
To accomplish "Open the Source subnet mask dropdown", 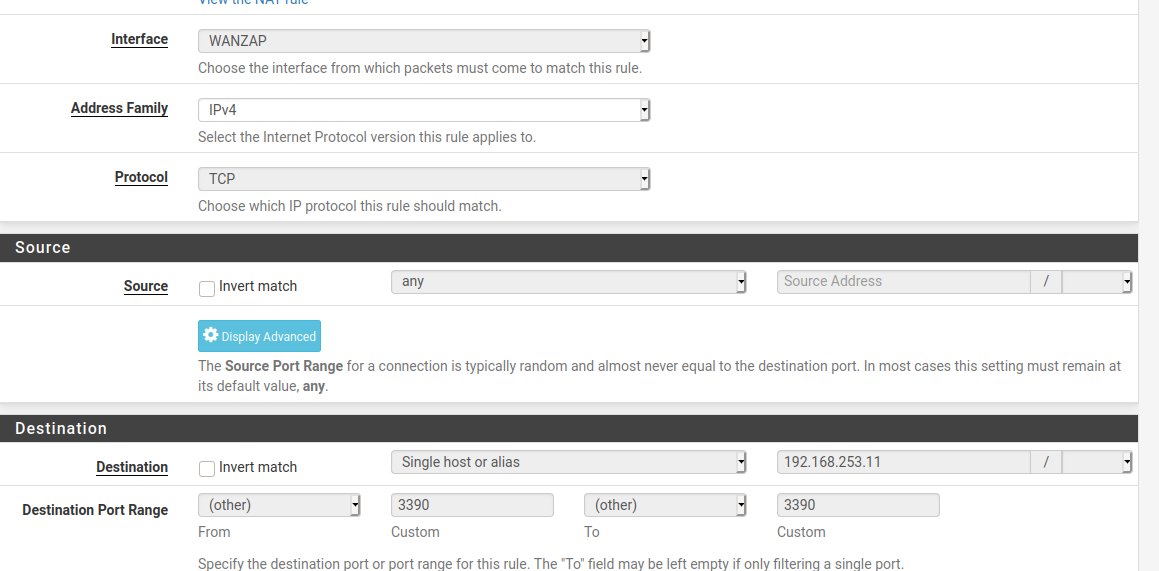I will (x=1096, y=282).
